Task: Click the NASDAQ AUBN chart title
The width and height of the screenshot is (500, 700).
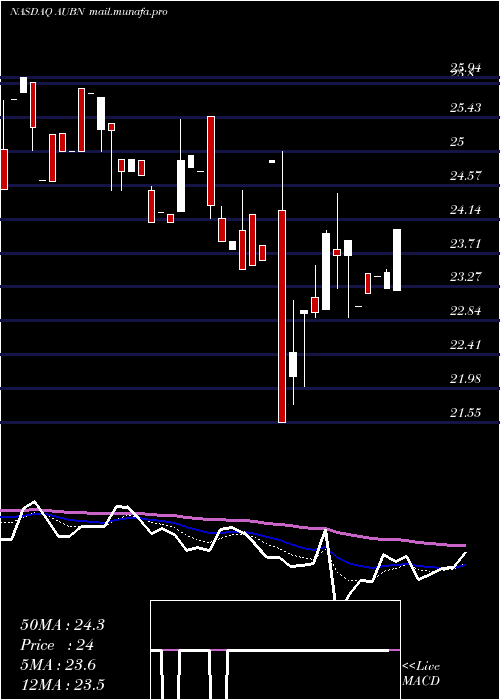Action: pos(88,12)
